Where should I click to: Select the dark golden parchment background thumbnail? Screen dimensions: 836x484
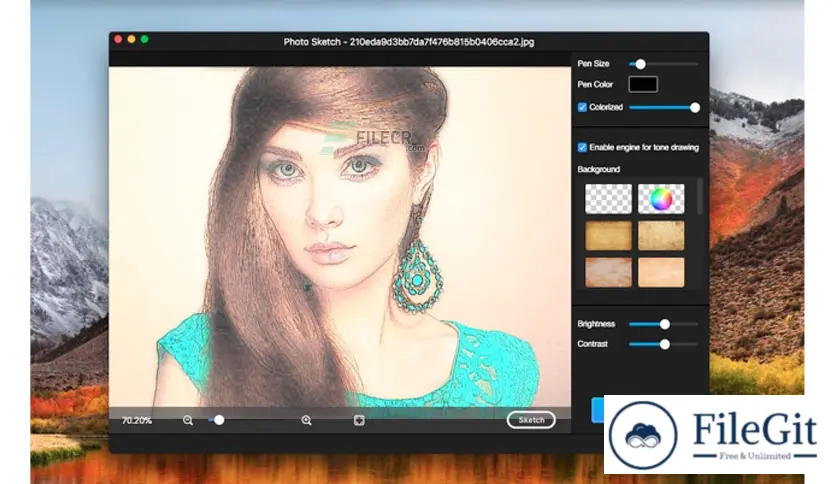[x=608, y=236]
